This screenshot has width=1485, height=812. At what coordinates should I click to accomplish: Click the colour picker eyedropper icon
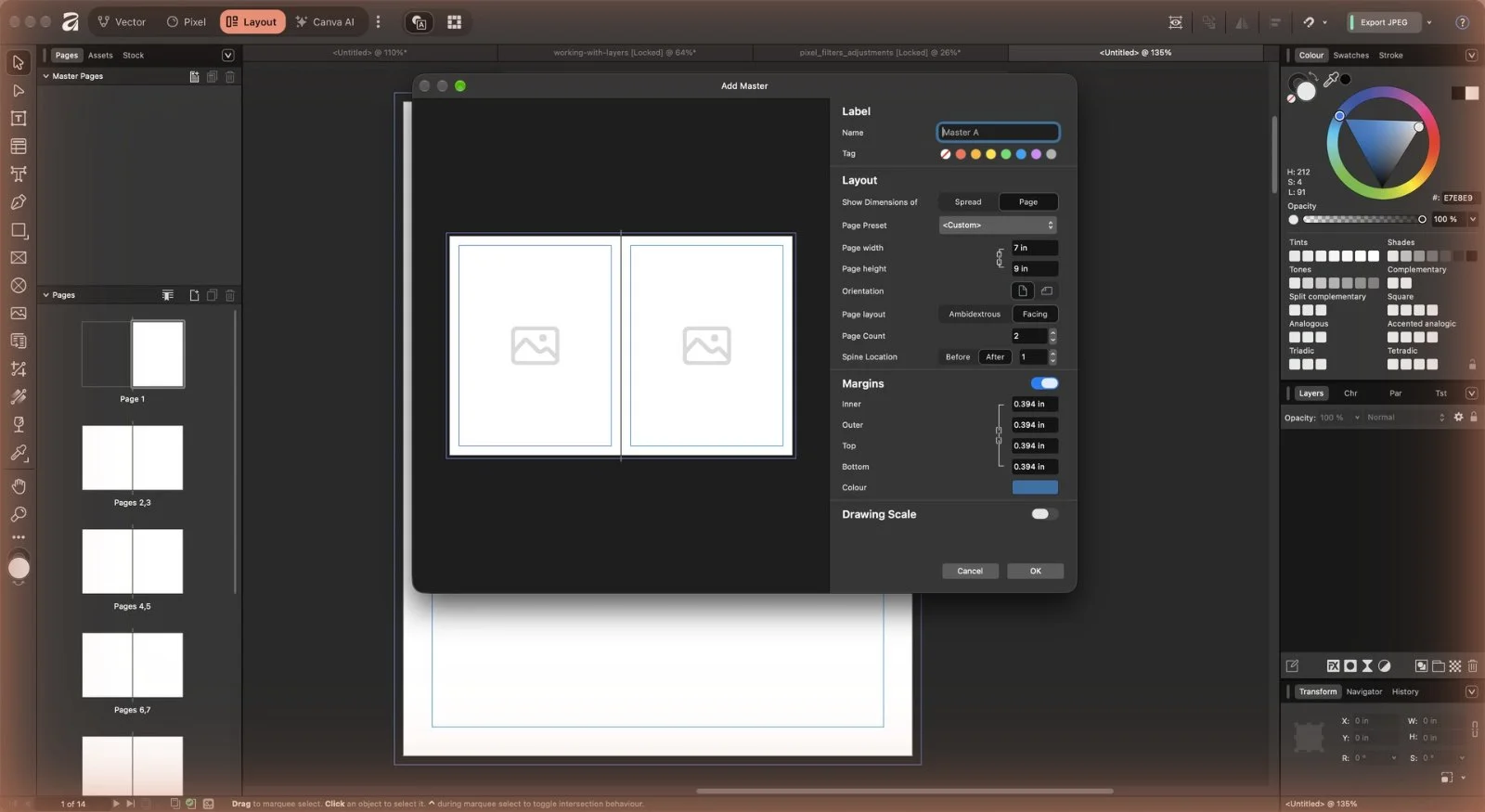tap(1331, 80)
